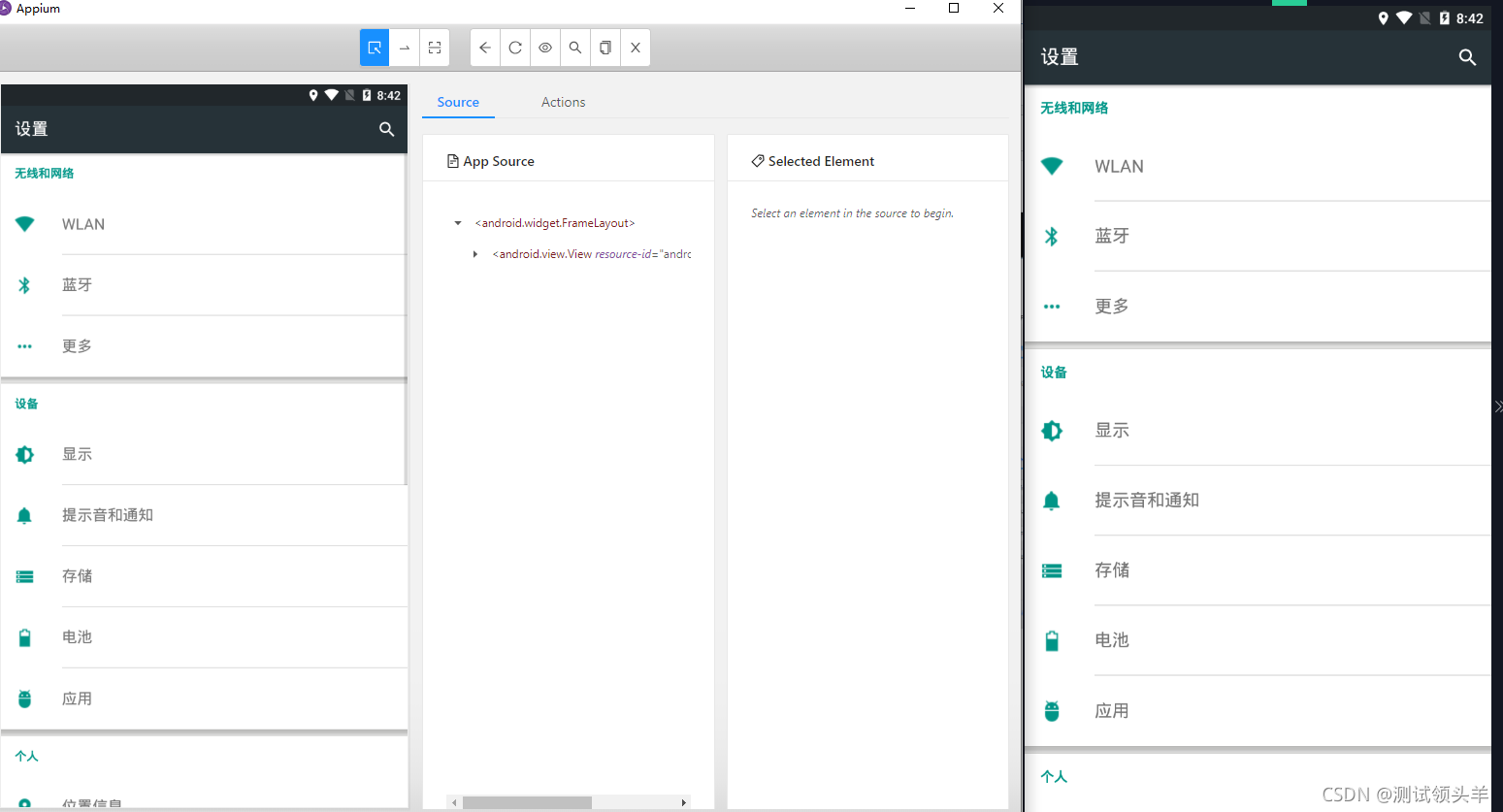Tap 显示 brightness icon in Appium screenshot
Screen dimensions: 1503x812
click(x=25, y=454)
